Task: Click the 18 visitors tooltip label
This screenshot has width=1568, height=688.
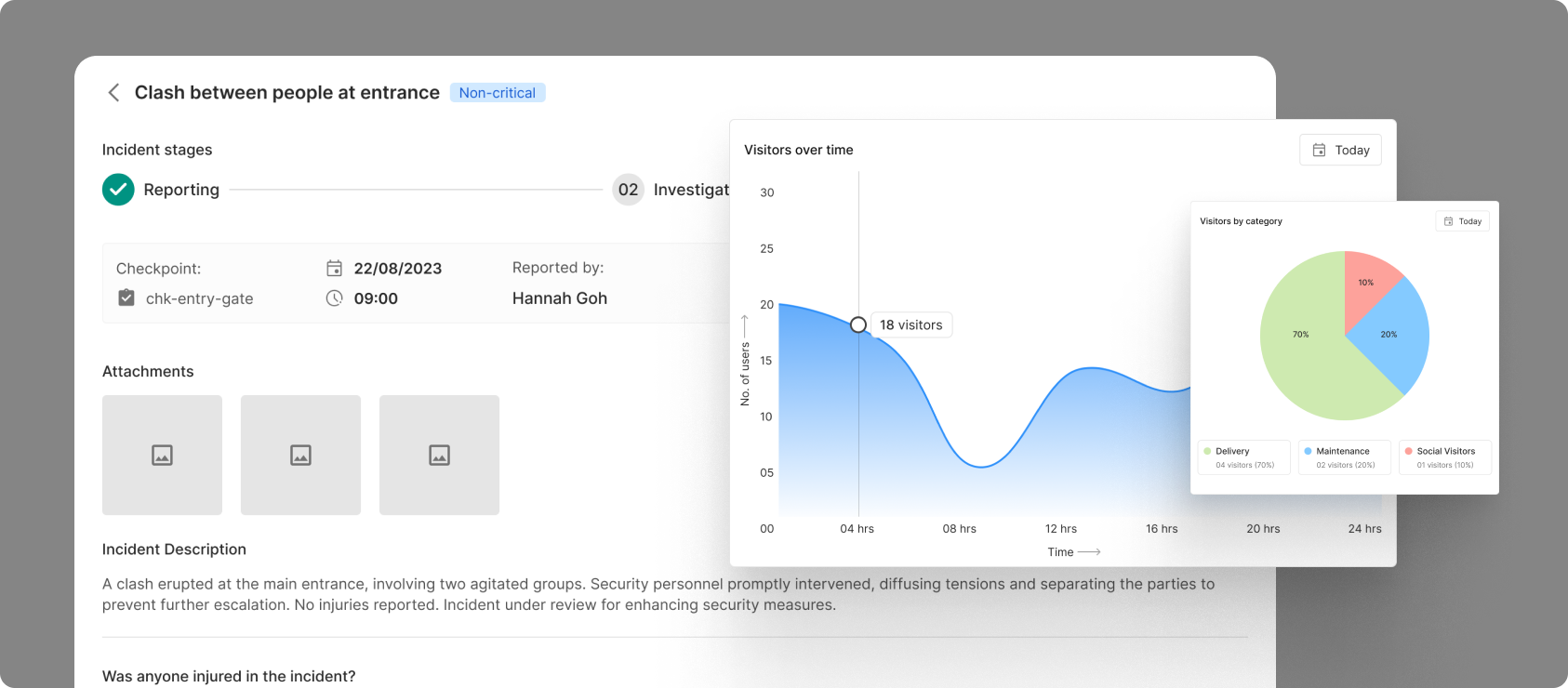Action: point(911,324)
